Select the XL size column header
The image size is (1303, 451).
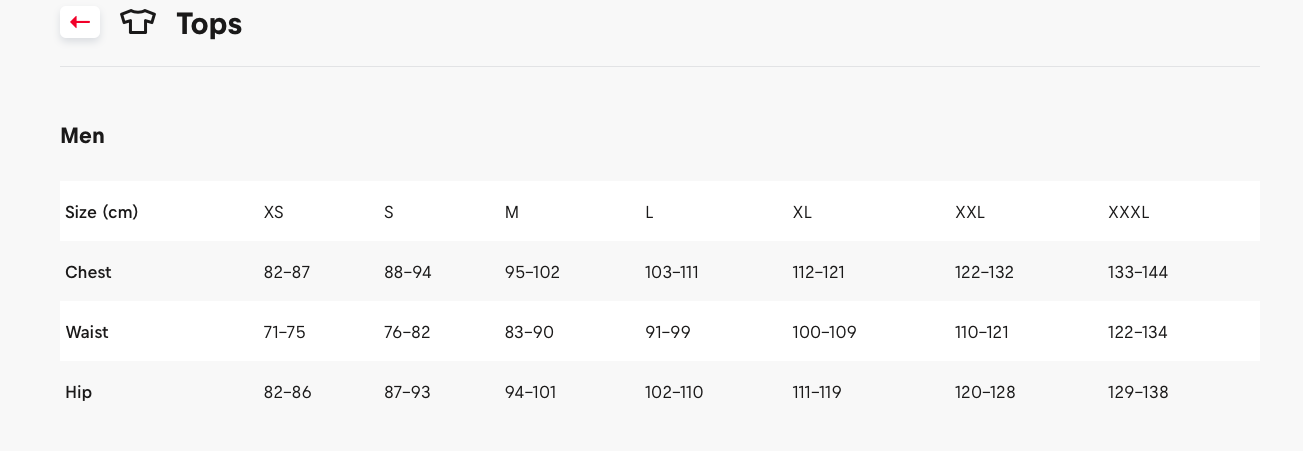tap(802, 212)
